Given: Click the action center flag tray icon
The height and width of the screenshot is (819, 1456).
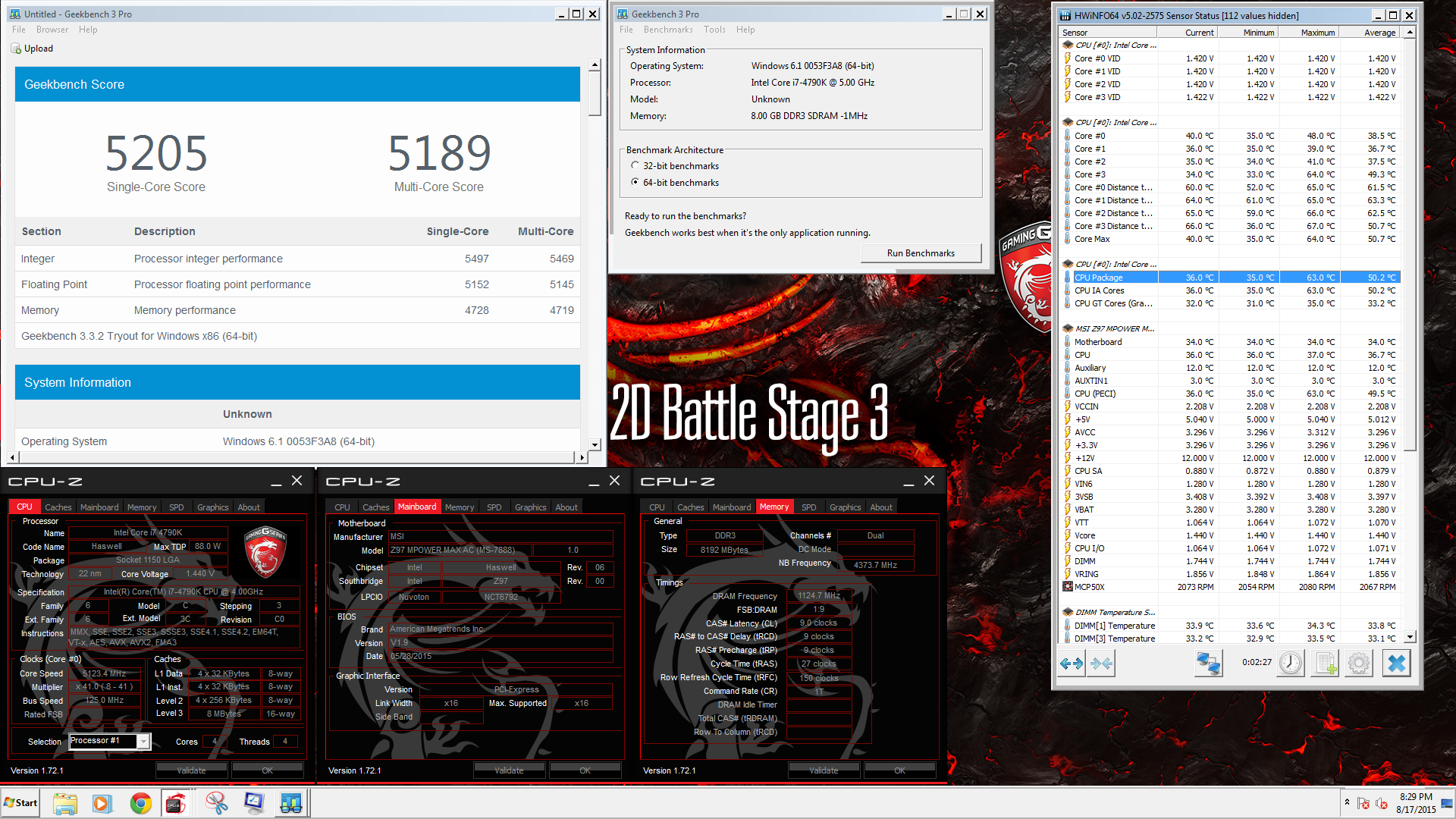Looking at the screenshot, I should click(1363, 803).
